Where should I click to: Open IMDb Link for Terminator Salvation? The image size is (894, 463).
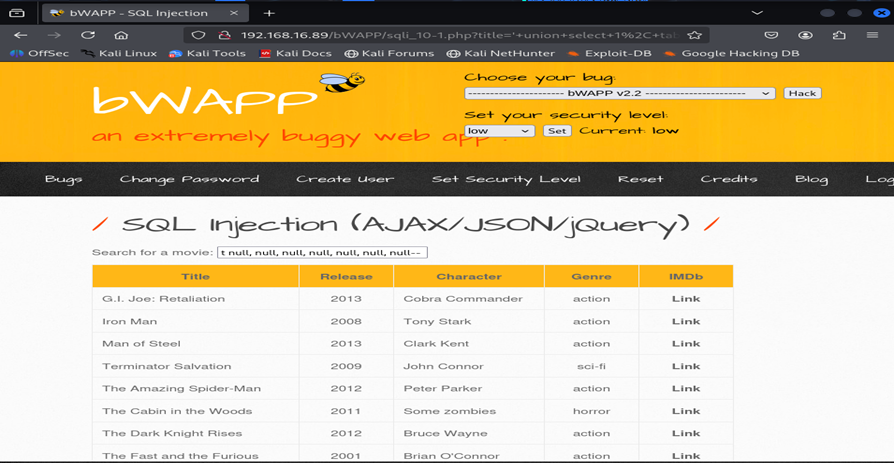pos(686,366)
